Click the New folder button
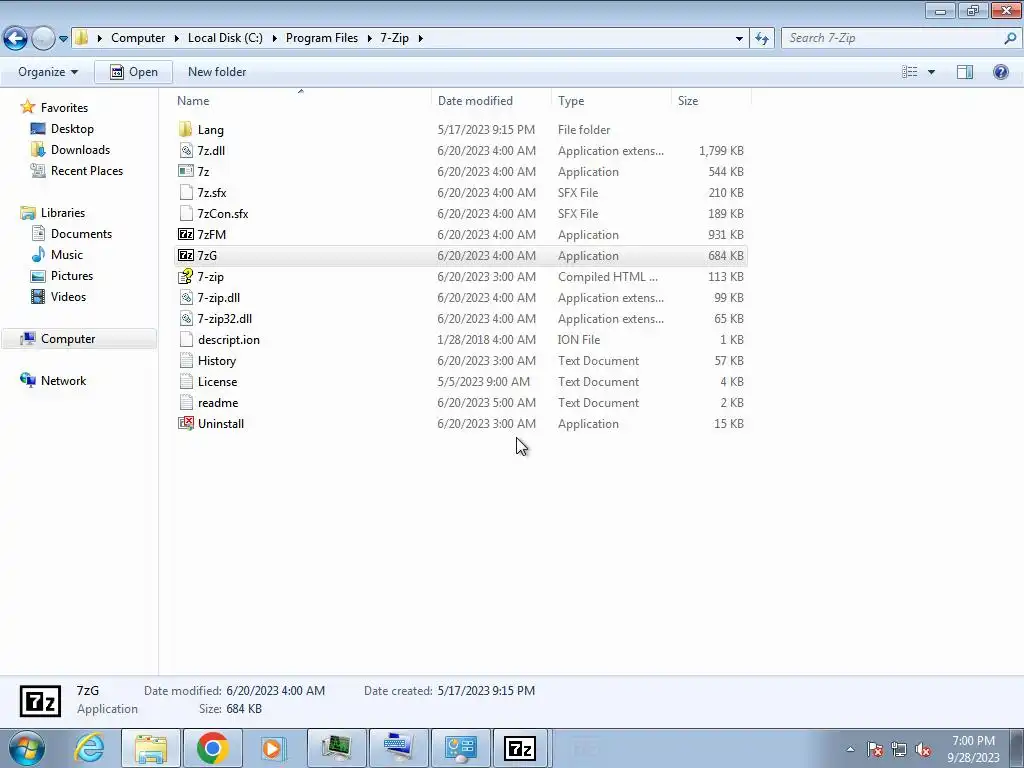The image size is (1024, 768). click(217, 72)
